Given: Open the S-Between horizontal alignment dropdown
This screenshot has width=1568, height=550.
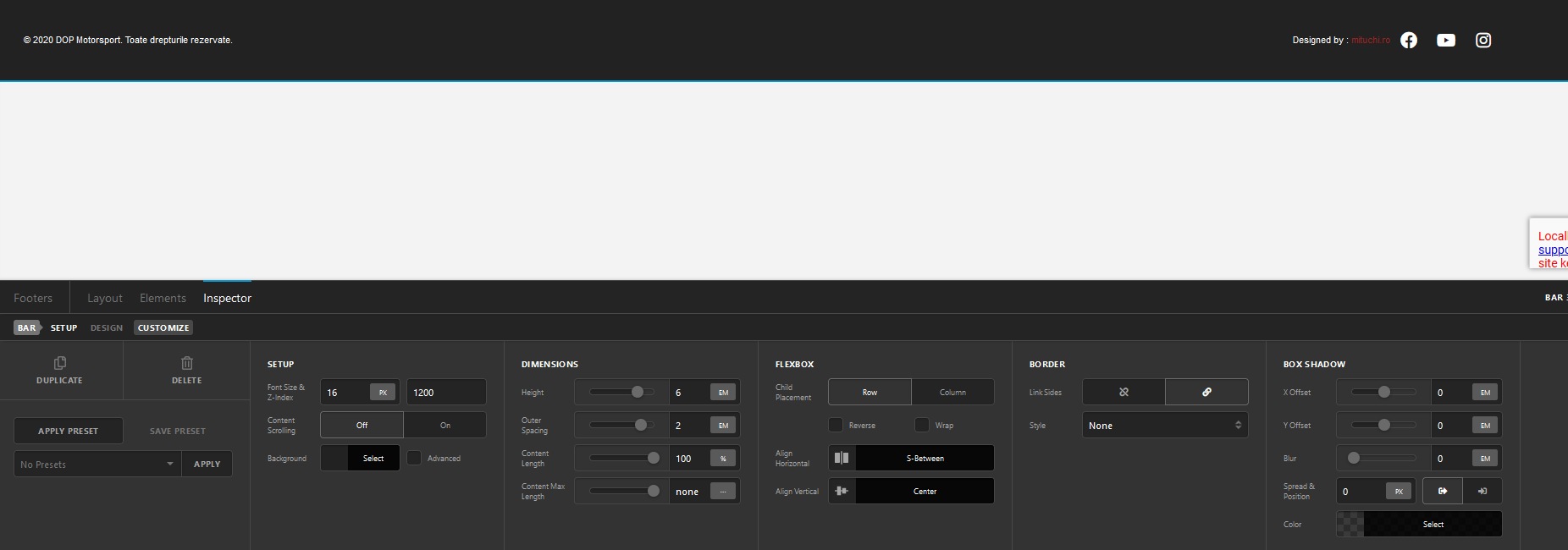Looking at the screenshot, I should pos(925,458).
